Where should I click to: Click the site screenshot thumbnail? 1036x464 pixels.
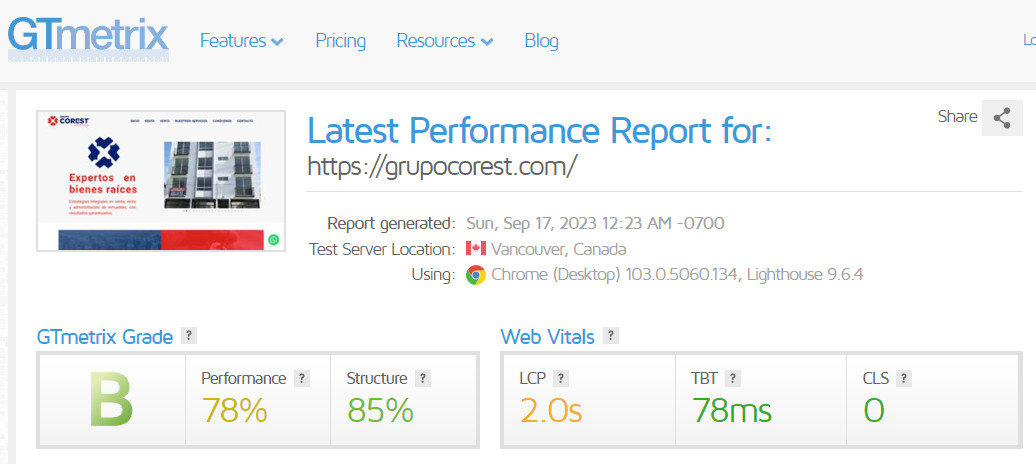pos(161,180)
